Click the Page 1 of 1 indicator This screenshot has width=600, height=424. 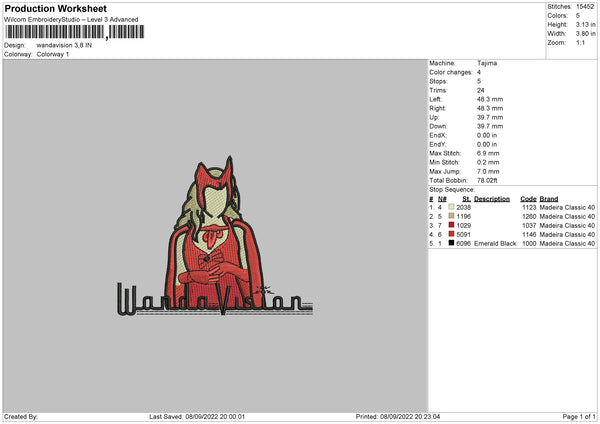coord(579,416)
